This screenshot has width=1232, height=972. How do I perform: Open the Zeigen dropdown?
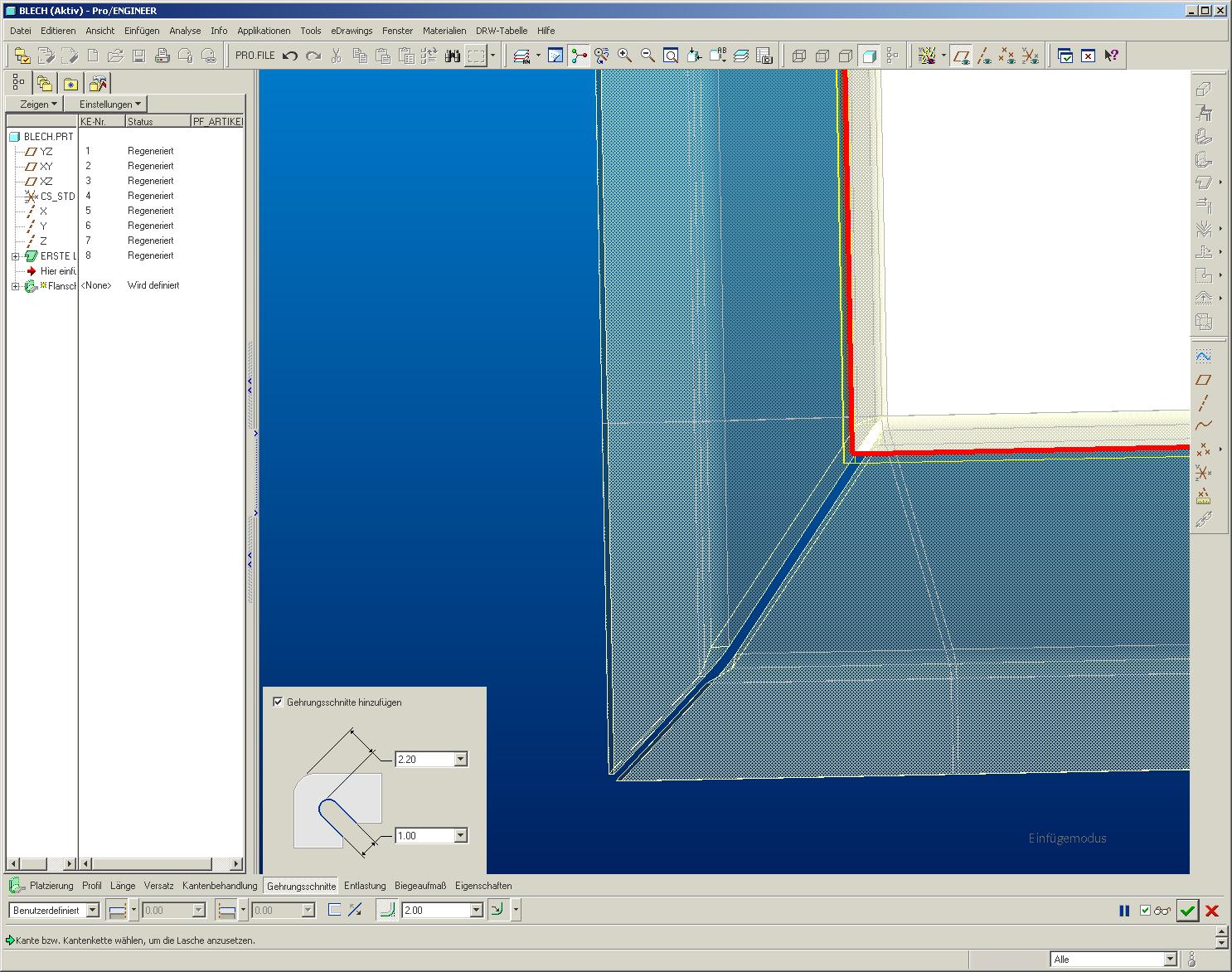click(35, 104)
